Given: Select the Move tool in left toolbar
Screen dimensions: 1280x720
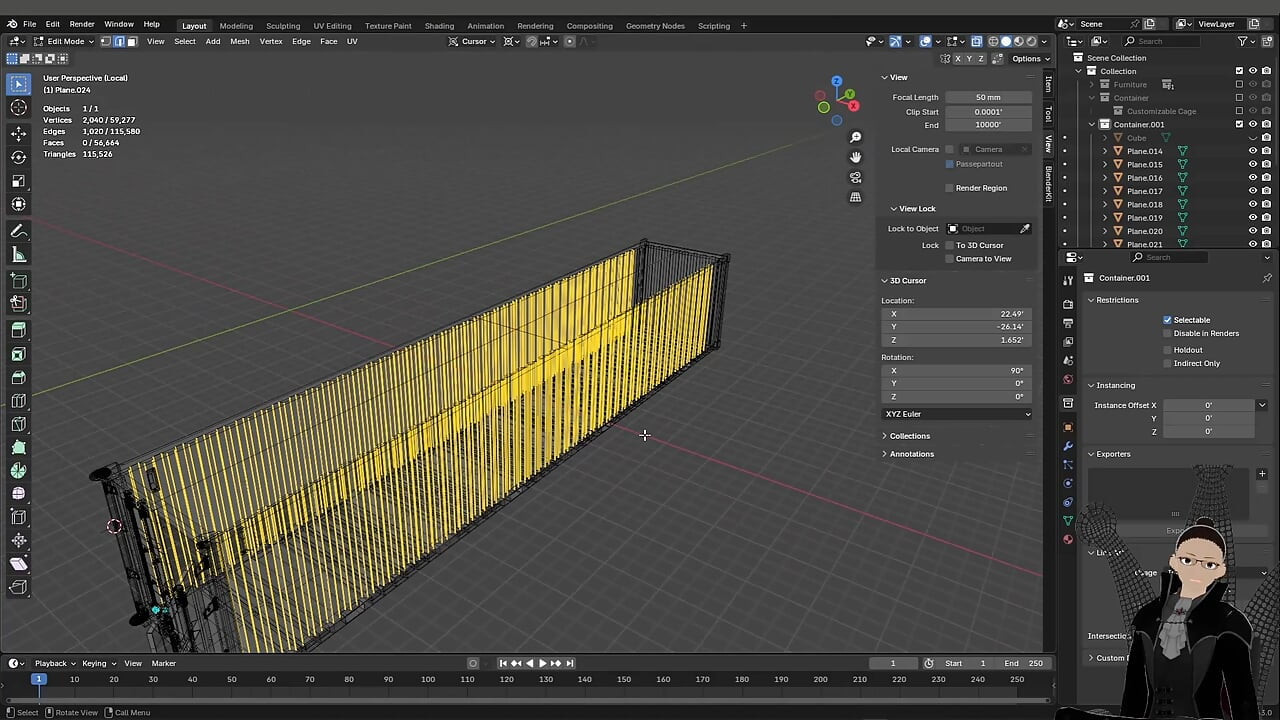Looking at the screenshot, I should click(x=18, y=133).
